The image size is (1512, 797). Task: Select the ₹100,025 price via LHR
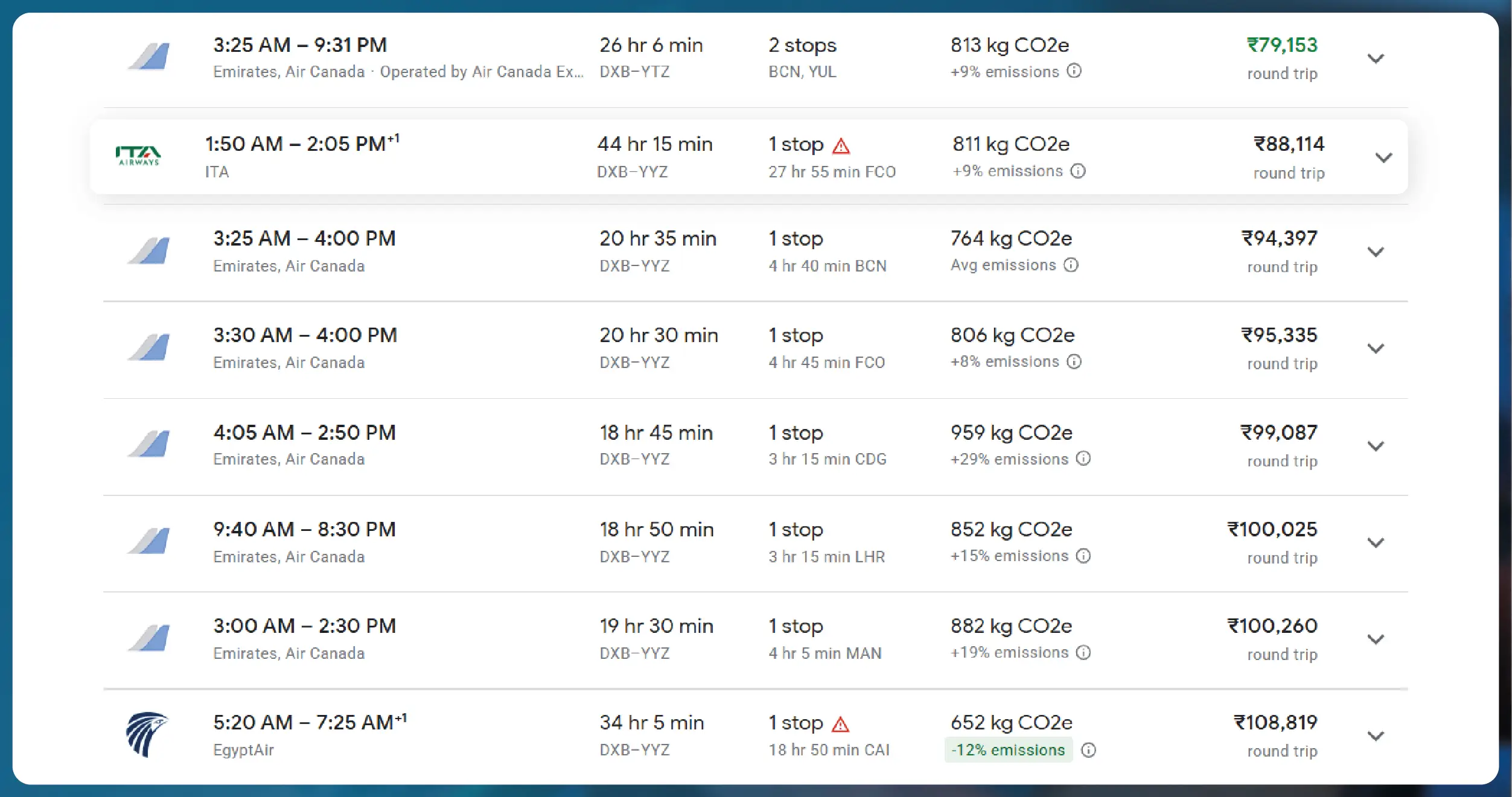coord(1272,530)
